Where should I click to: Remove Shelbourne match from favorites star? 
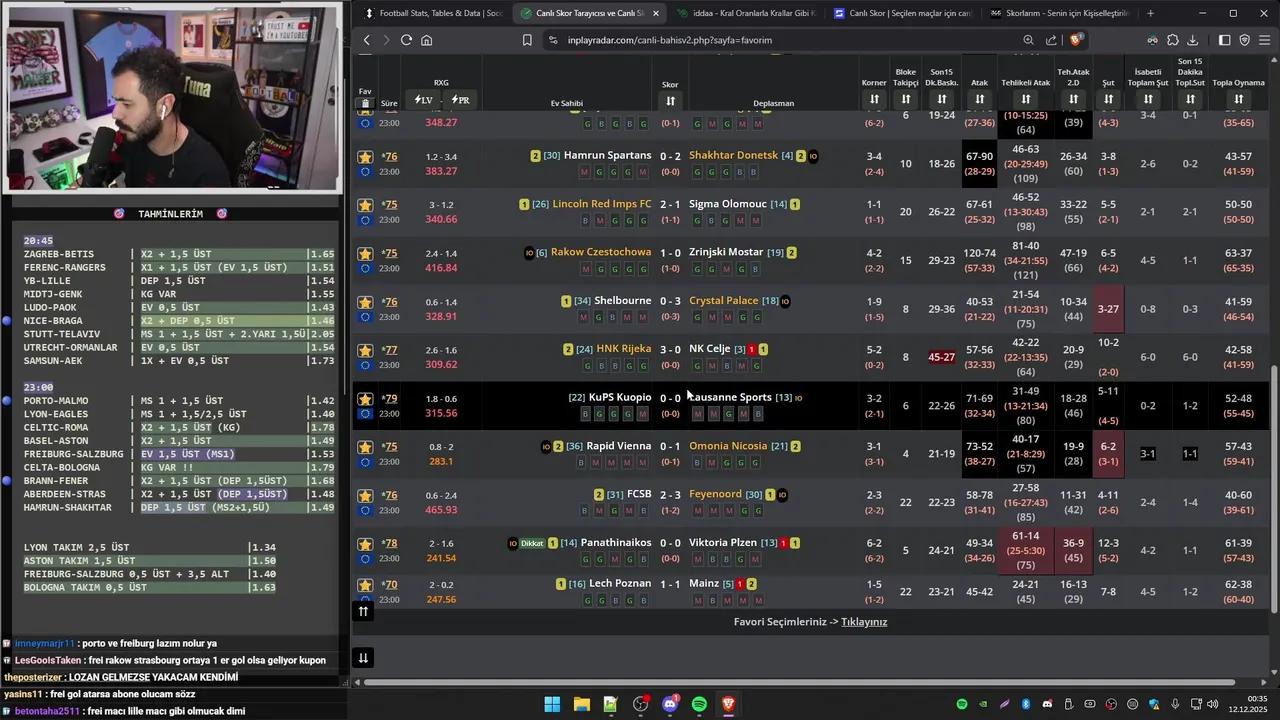tap(365, 302)
